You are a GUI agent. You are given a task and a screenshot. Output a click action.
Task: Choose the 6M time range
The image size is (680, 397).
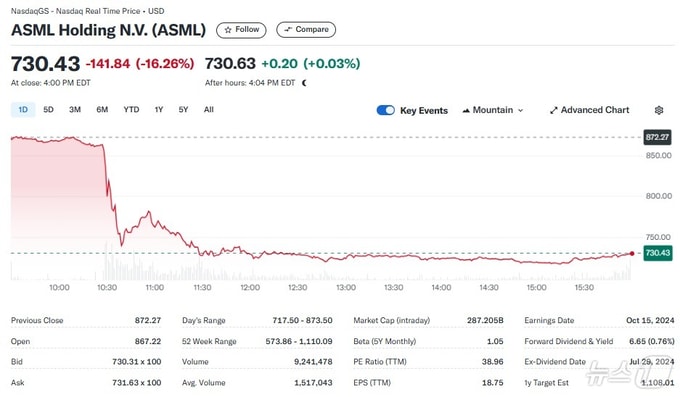[x=102, y=110]
